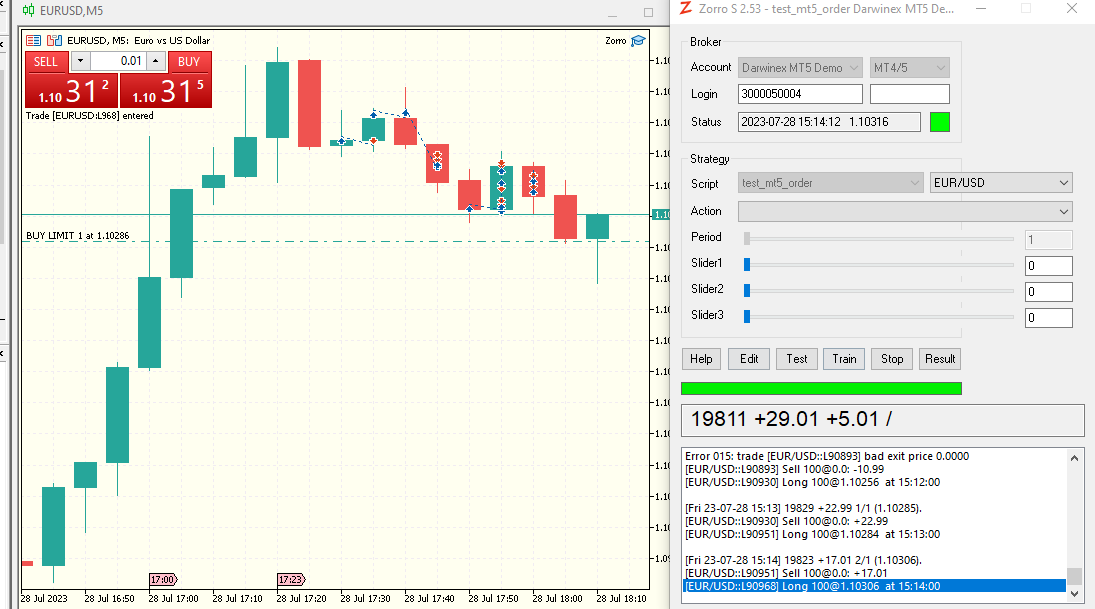Expand the Action dropdown list

(x=904, y=211)
